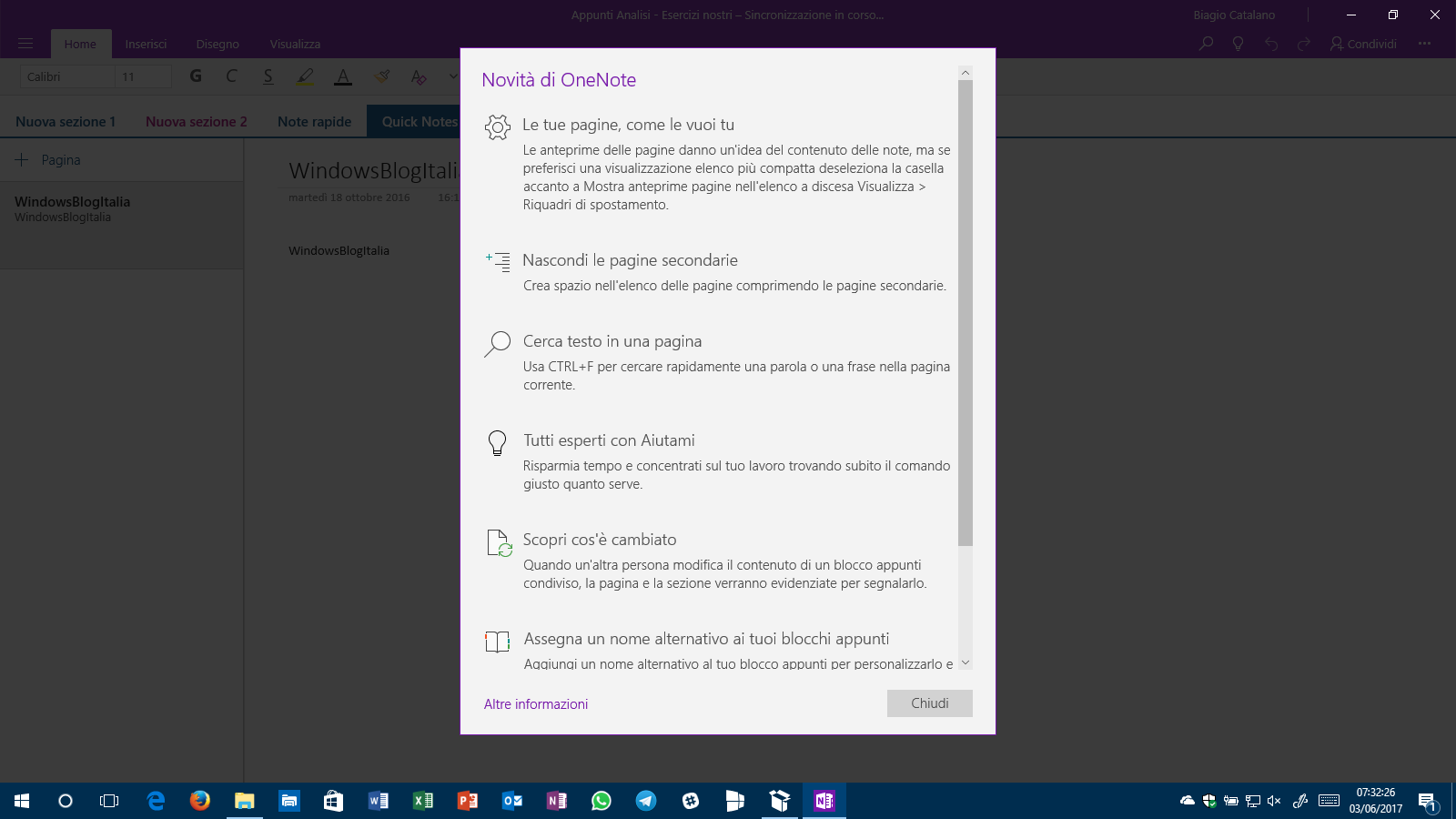1456x819 pixels.
Task: Switch to the Inserisci tab
Action: 146,44
